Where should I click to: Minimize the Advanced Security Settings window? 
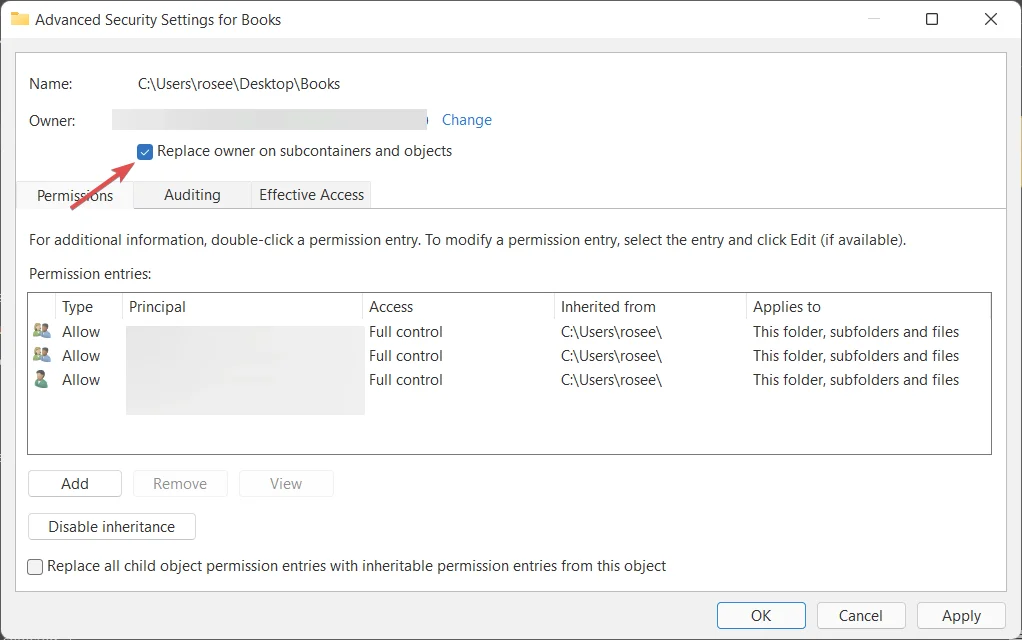(873, 19)
